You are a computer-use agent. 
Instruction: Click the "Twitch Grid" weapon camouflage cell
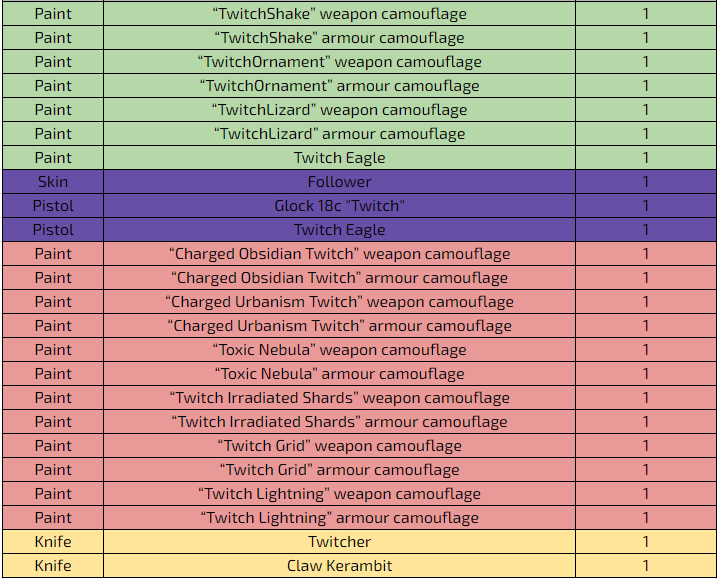click(339, 446)
